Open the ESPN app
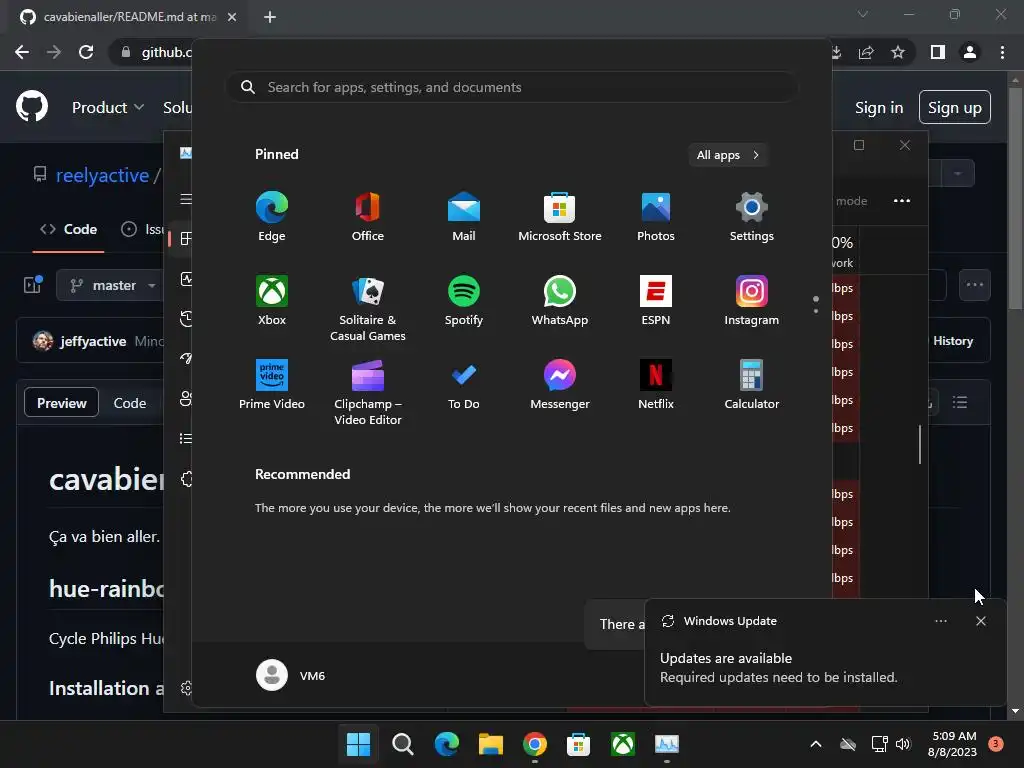Viewport: 1024px width, 768px height. [656, 300]
